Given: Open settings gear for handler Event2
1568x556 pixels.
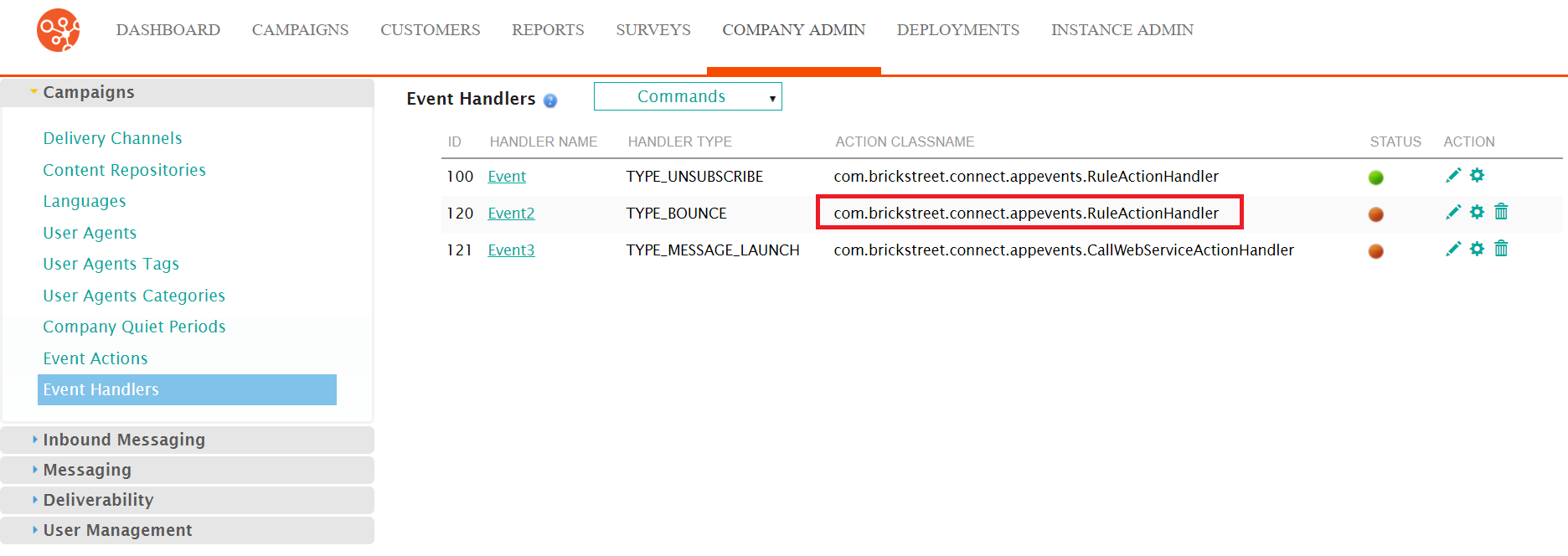Looking at the screenshot, I should pyautogui.click(x=1477, y=212).
